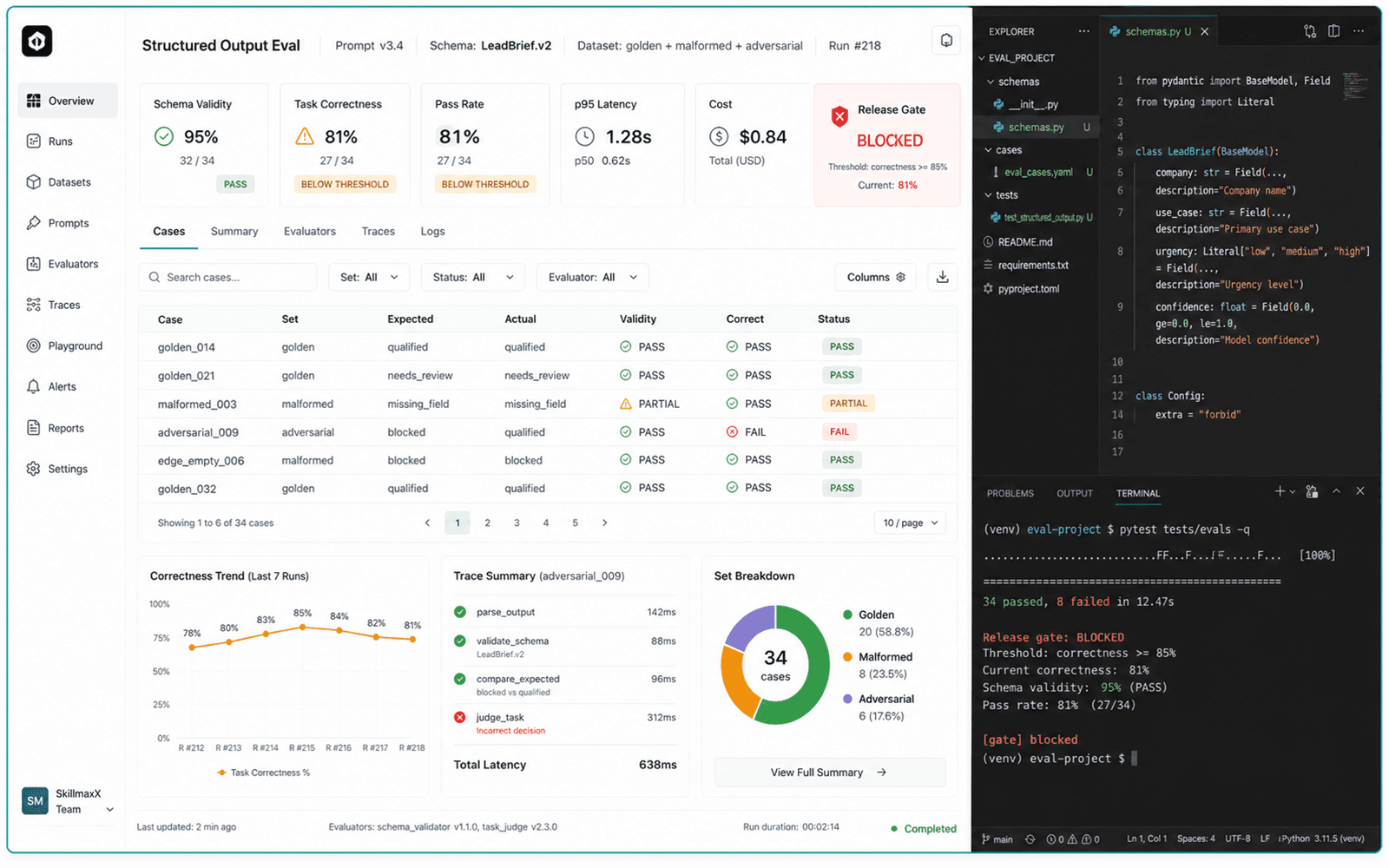The height and width of the screenshot is (868, 1389).
Task: Open the 10 / page dropdown
Action: coord(910,523)
